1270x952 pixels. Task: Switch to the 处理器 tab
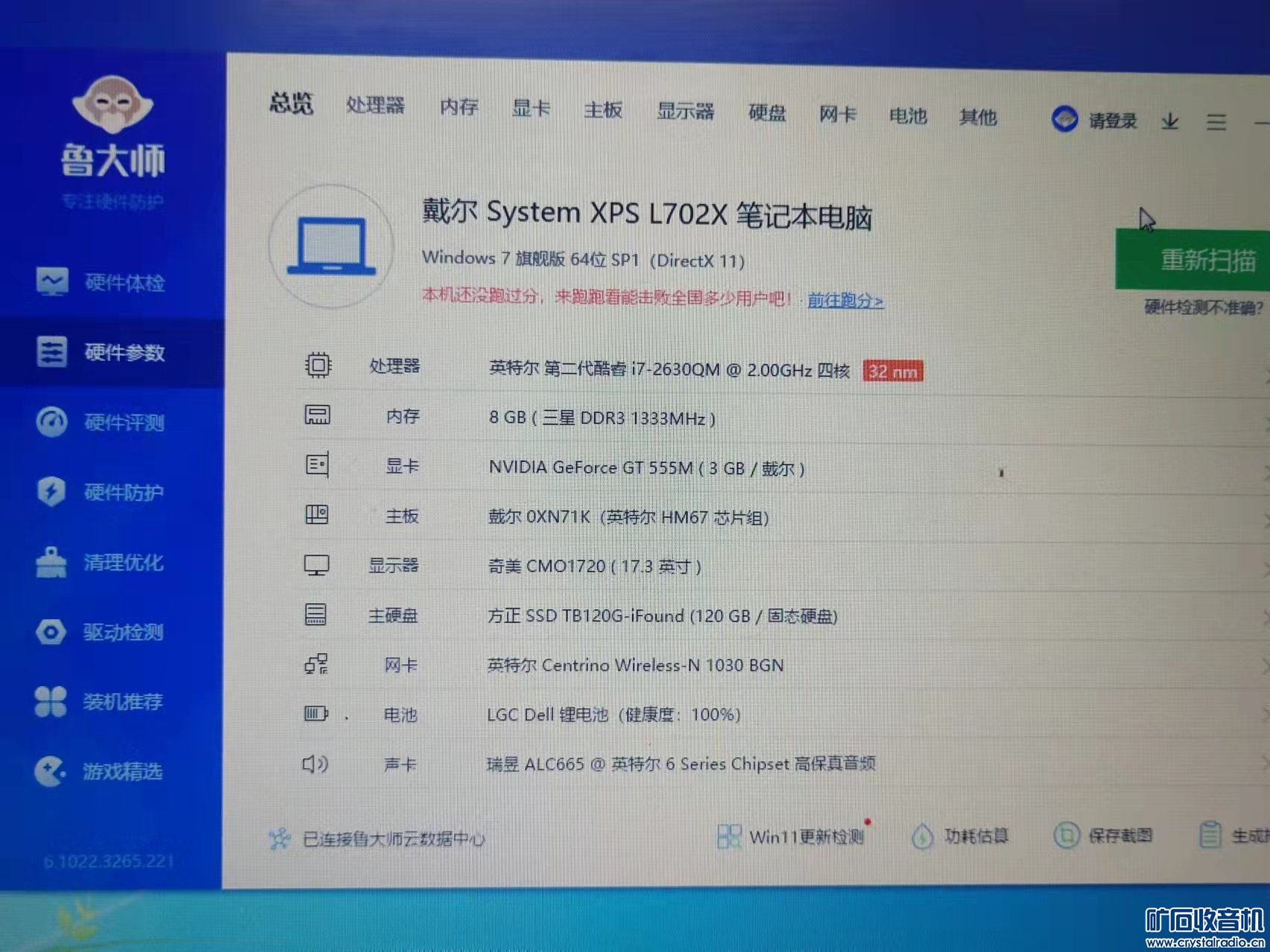[375, 106]
